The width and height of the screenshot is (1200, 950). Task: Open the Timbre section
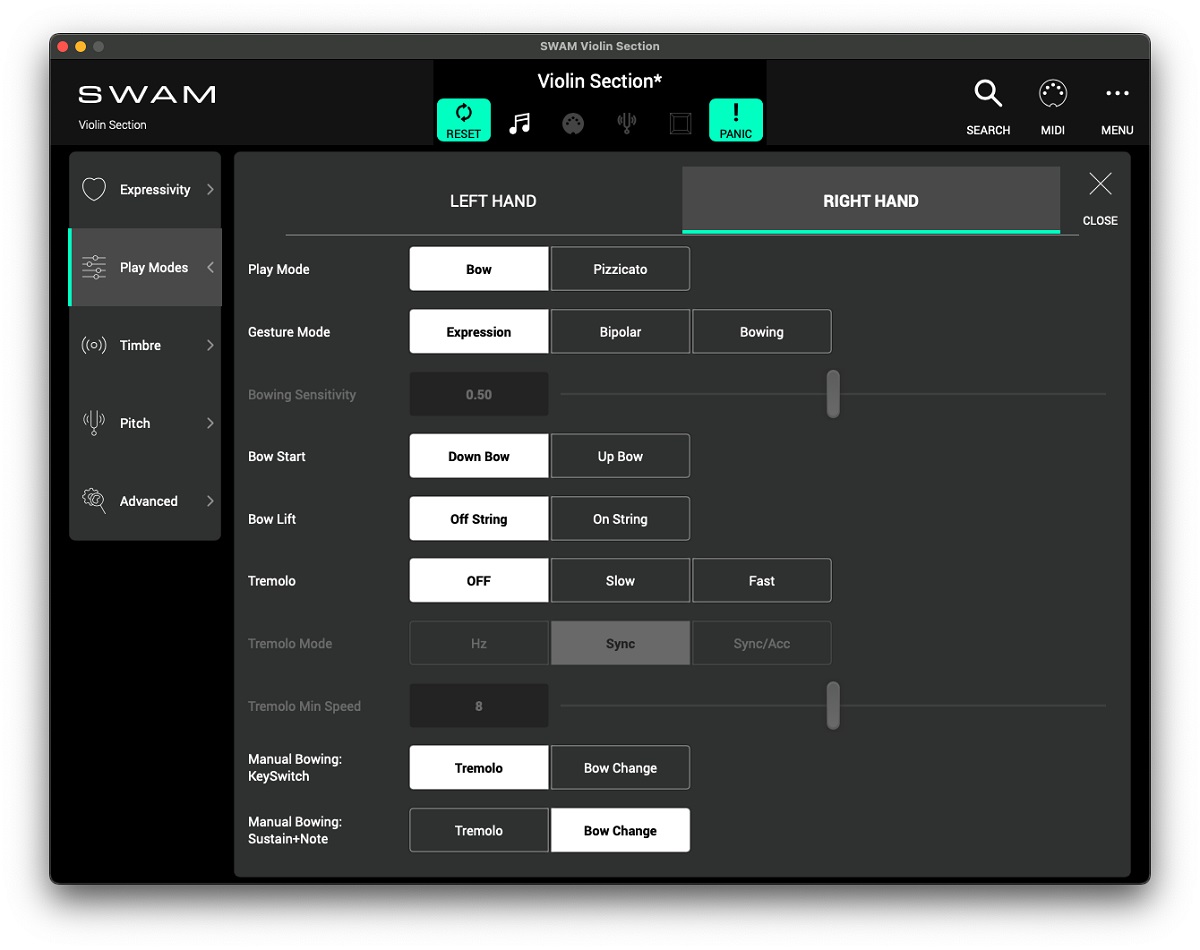[x=145, y=345]
